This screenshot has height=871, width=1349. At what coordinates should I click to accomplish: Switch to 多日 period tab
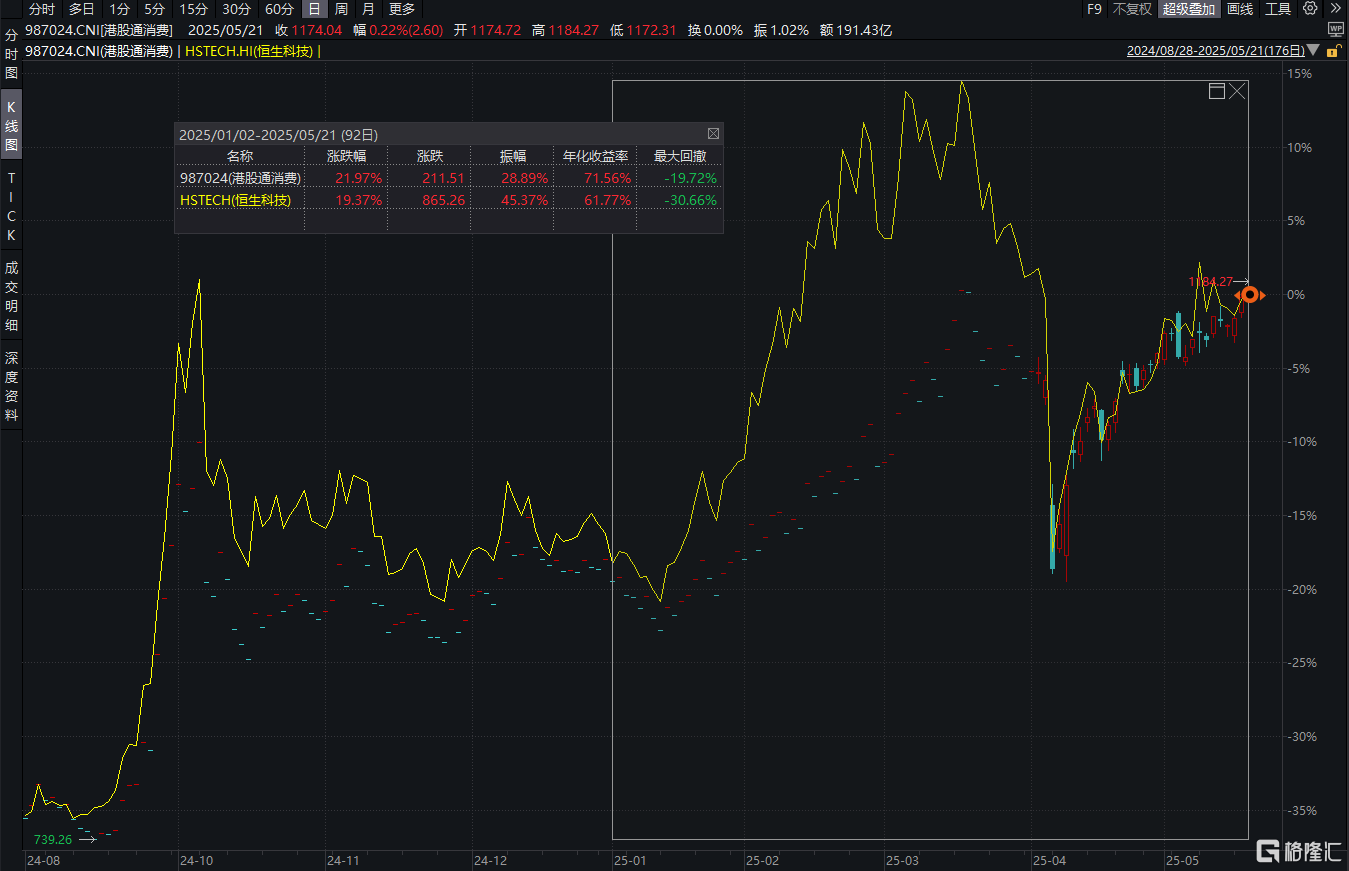coord(82,9)
